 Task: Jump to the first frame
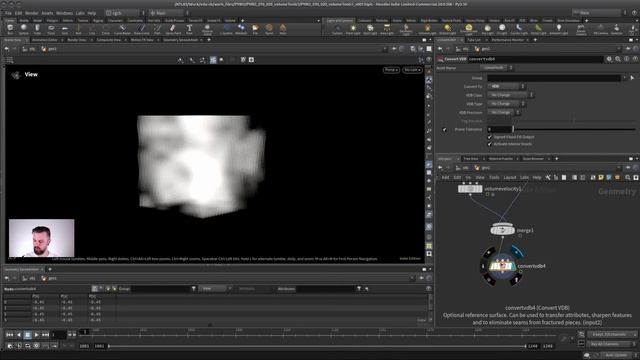[9, 335]
